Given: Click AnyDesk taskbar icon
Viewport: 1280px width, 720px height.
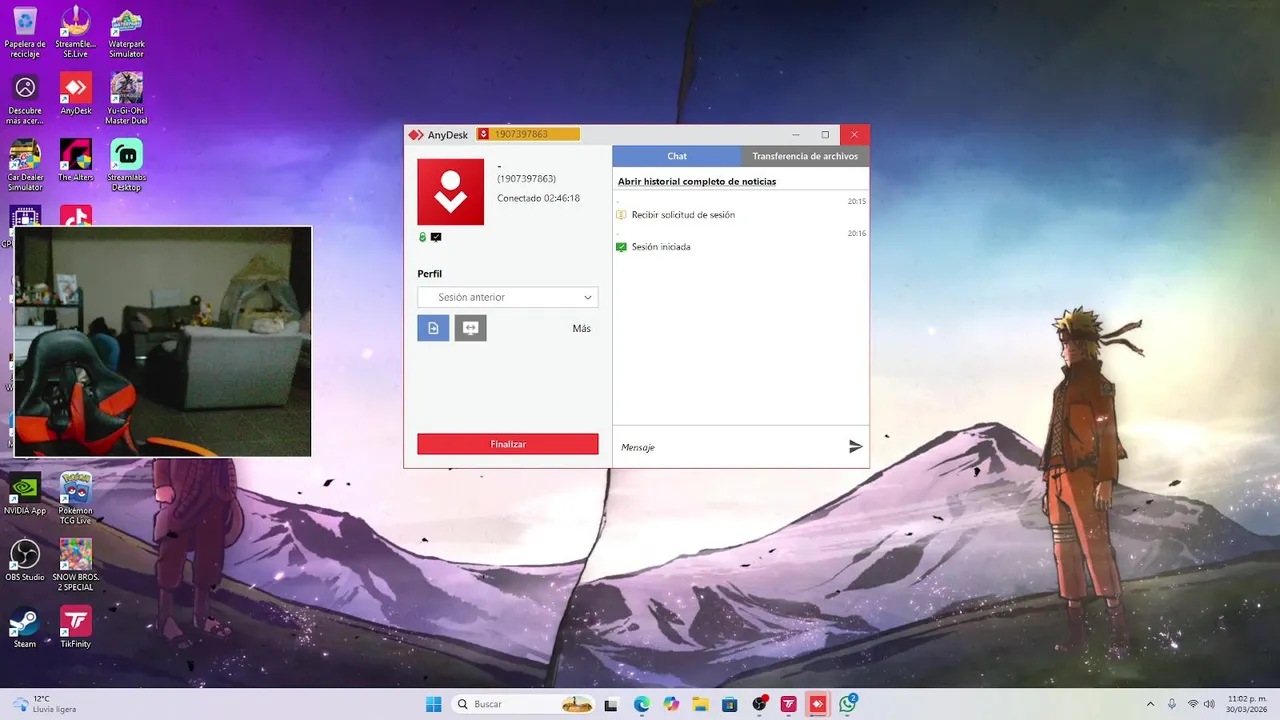Looking at the screenshot, I should coord(818,704).
